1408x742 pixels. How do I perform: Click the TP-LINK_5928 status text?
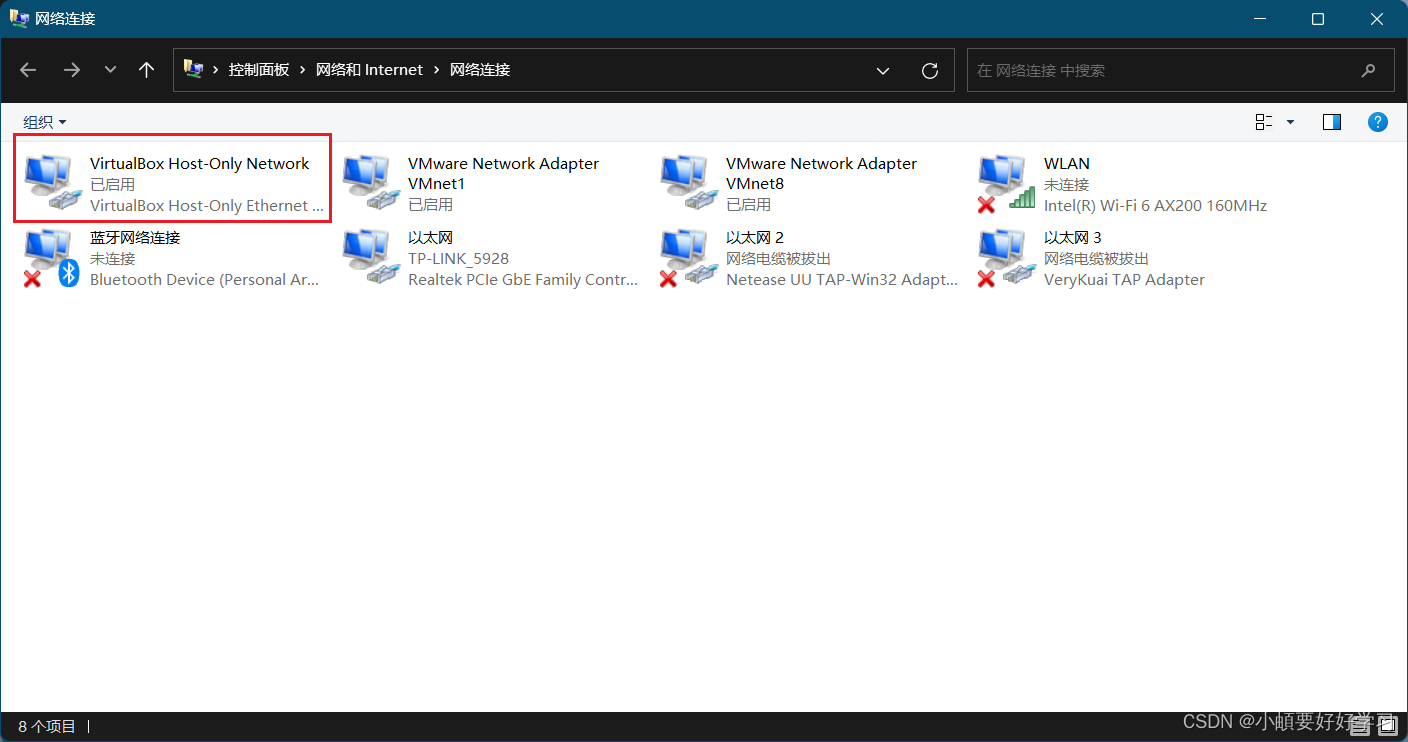(x=458, y=259)
